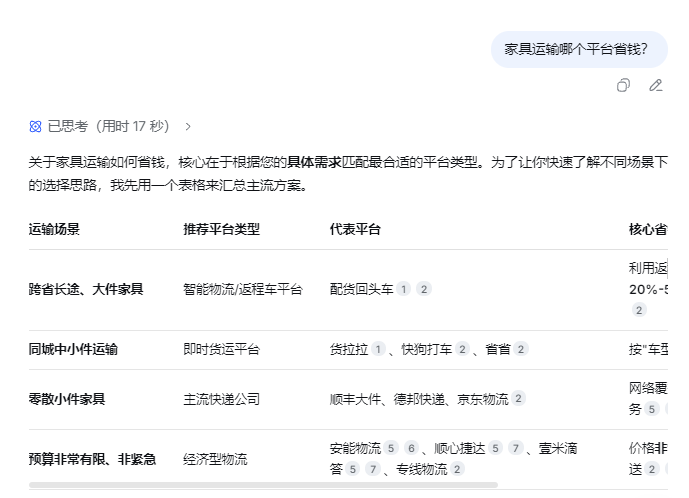This screenshot has width=689, height=498.
Task: Open citation 2 below 20% in first row
Action: 639,310
